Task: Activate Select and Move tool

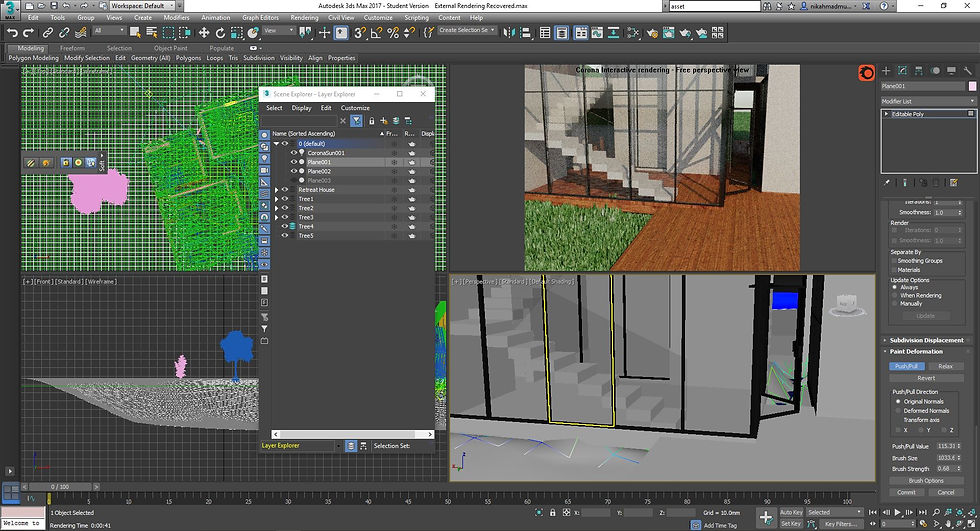Action: 204,32
